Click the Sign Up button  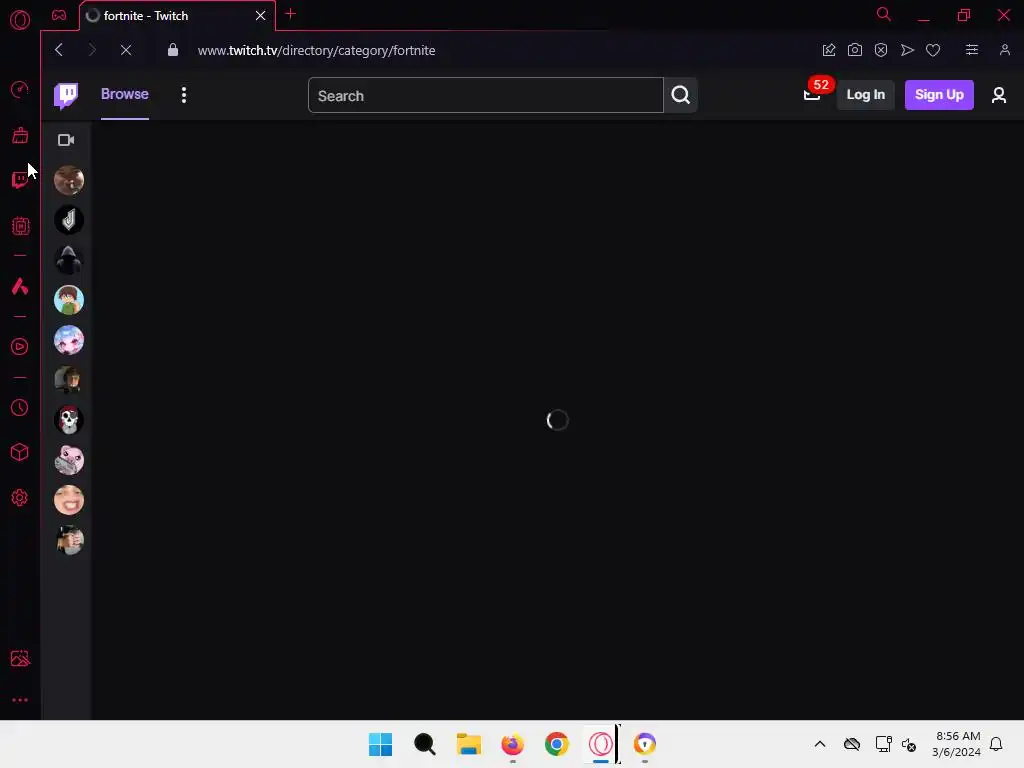pyautogui.click(x=939, y=95)
